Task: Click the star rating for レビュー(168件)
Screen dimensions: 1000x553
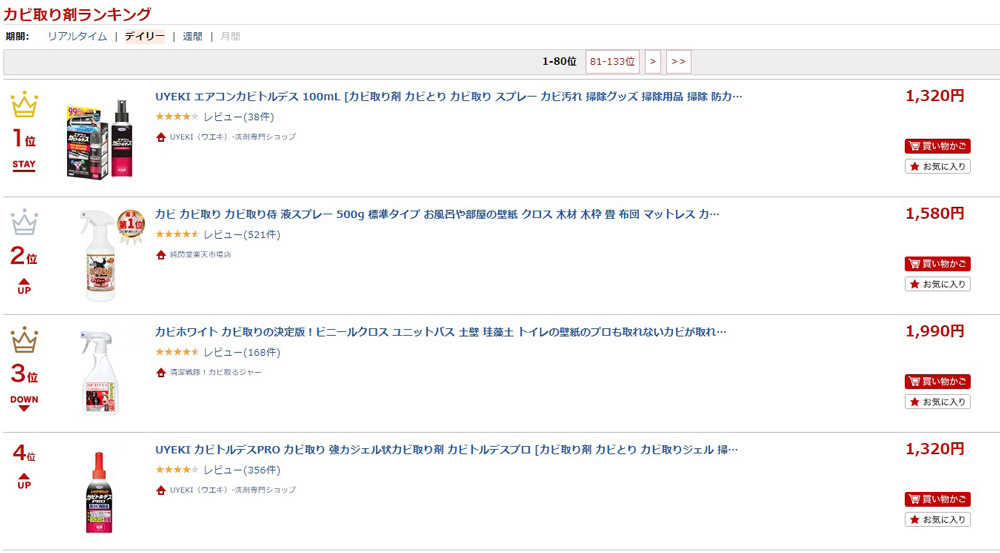Action: tap(177, 352)
